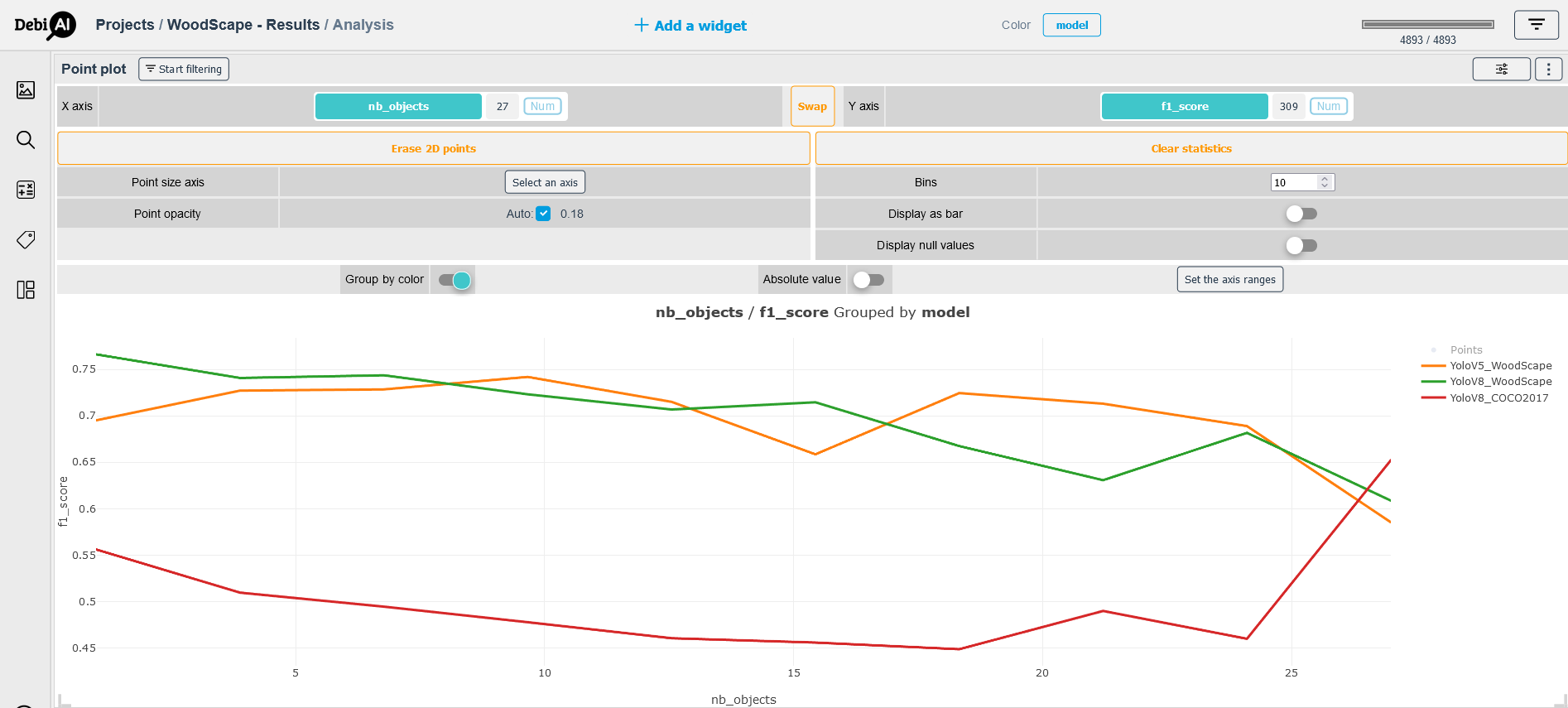Open the search sidebar icon
The height and width of the screenshot is (708, 1568).
[26, 140]
